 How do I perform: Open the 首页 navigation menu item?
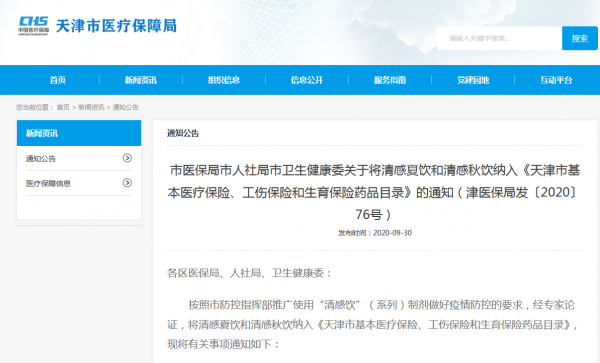point(58,80)
